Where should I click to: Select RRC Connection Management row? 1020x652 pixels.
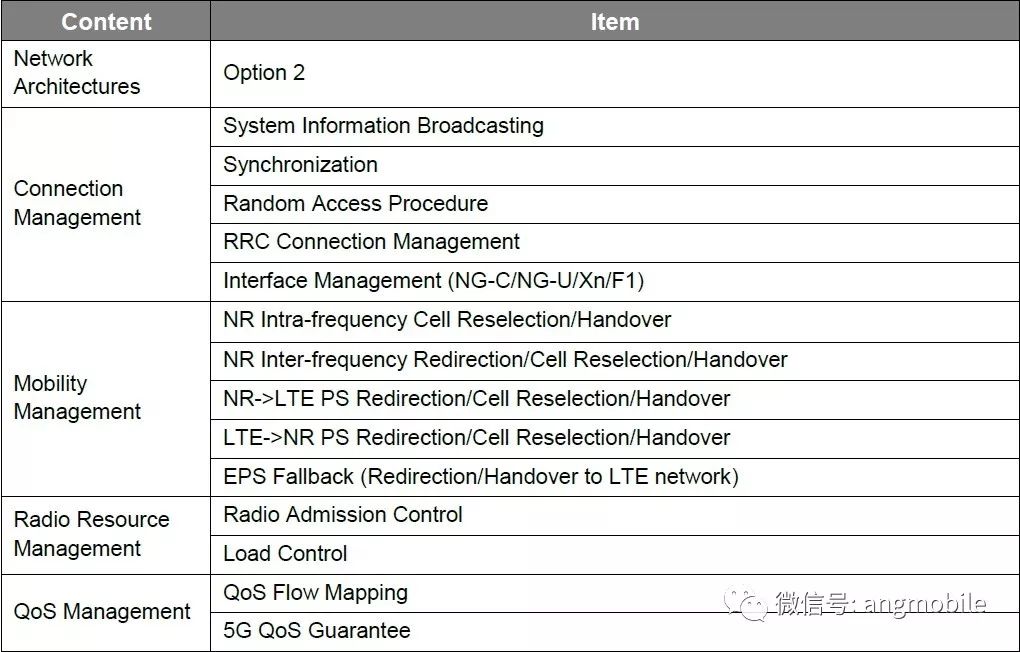click(x=615, y=243)
